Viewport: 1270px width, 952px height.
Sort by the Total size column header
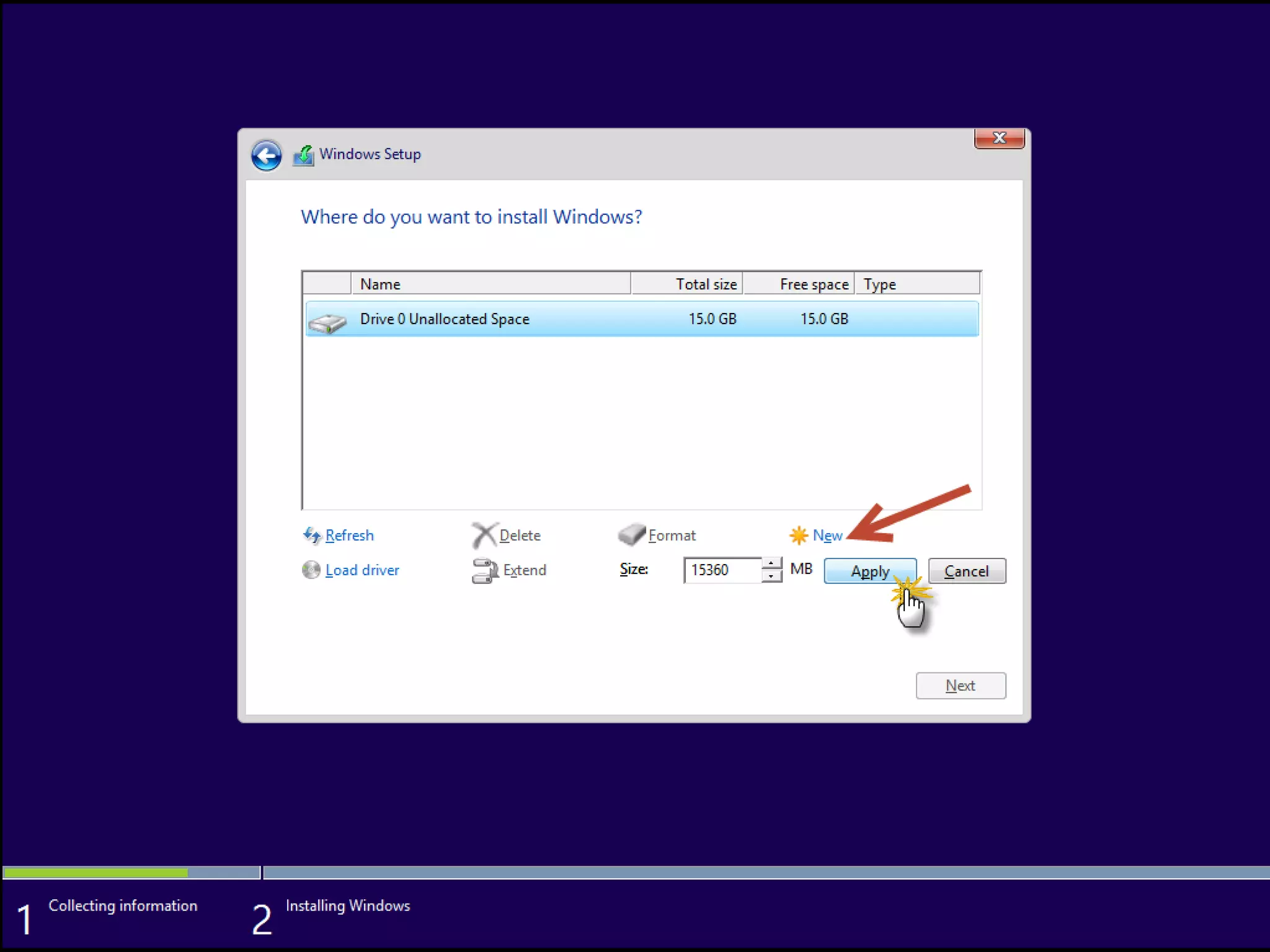687,284
